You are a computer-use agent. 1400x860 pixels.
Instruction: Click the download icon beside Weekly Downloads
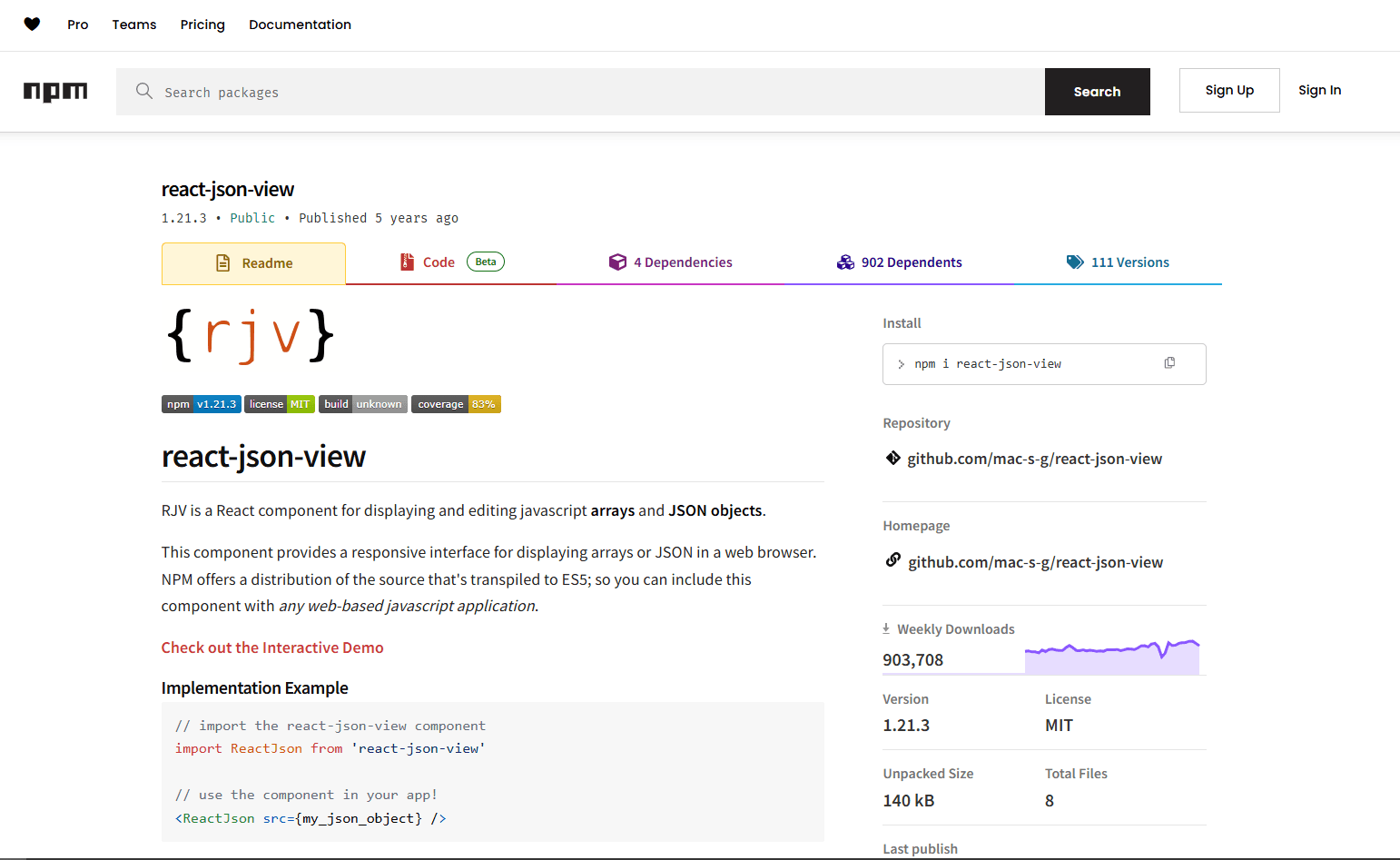[x=885, y=628]
